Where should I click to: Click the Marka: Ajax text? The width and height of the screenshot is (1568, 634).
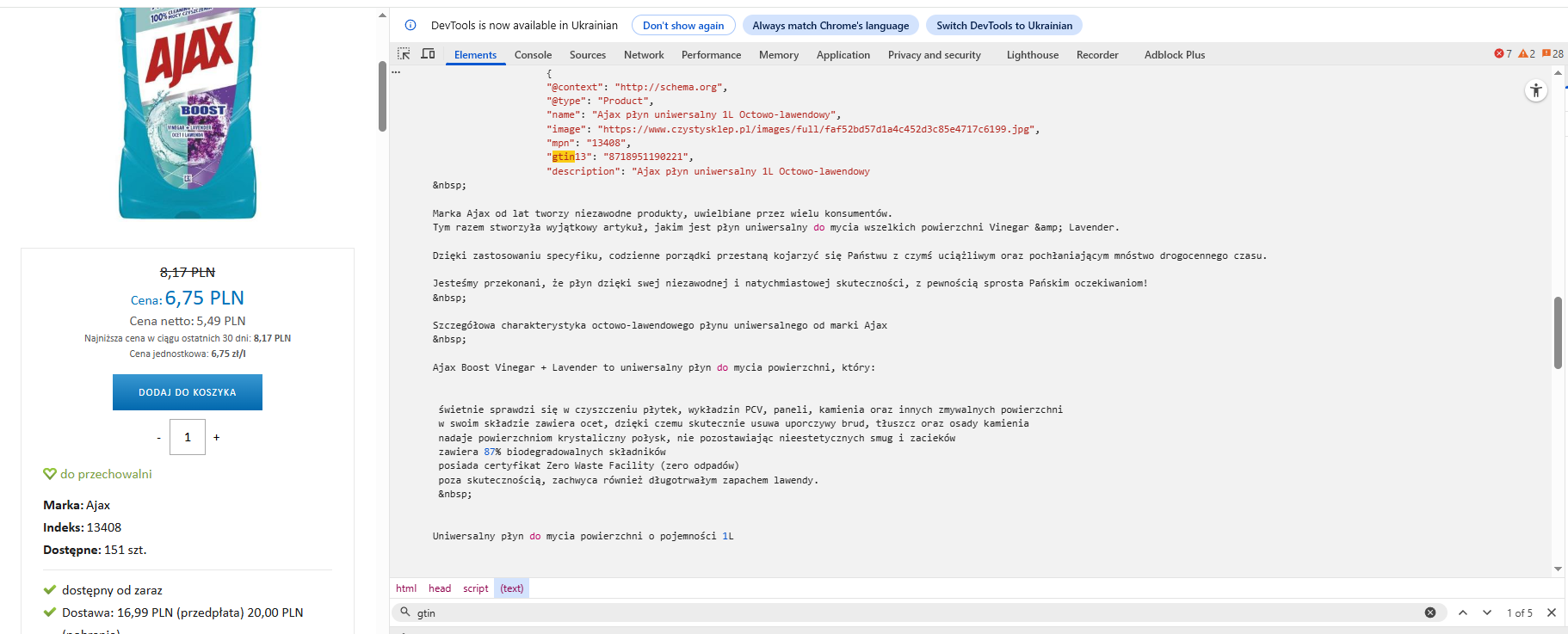click(x=77, y=505)
